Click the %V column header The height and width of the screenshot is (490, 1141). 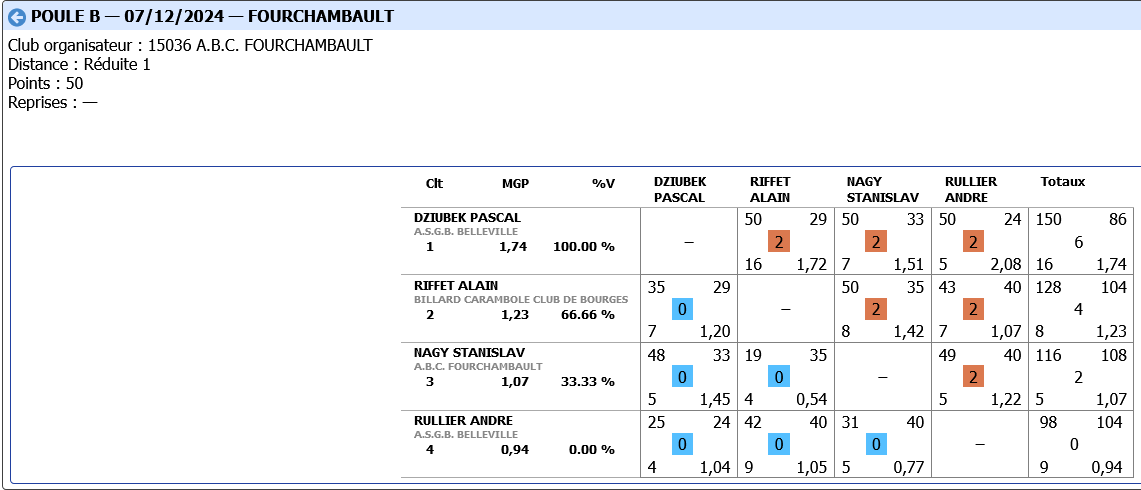point(603,183)
